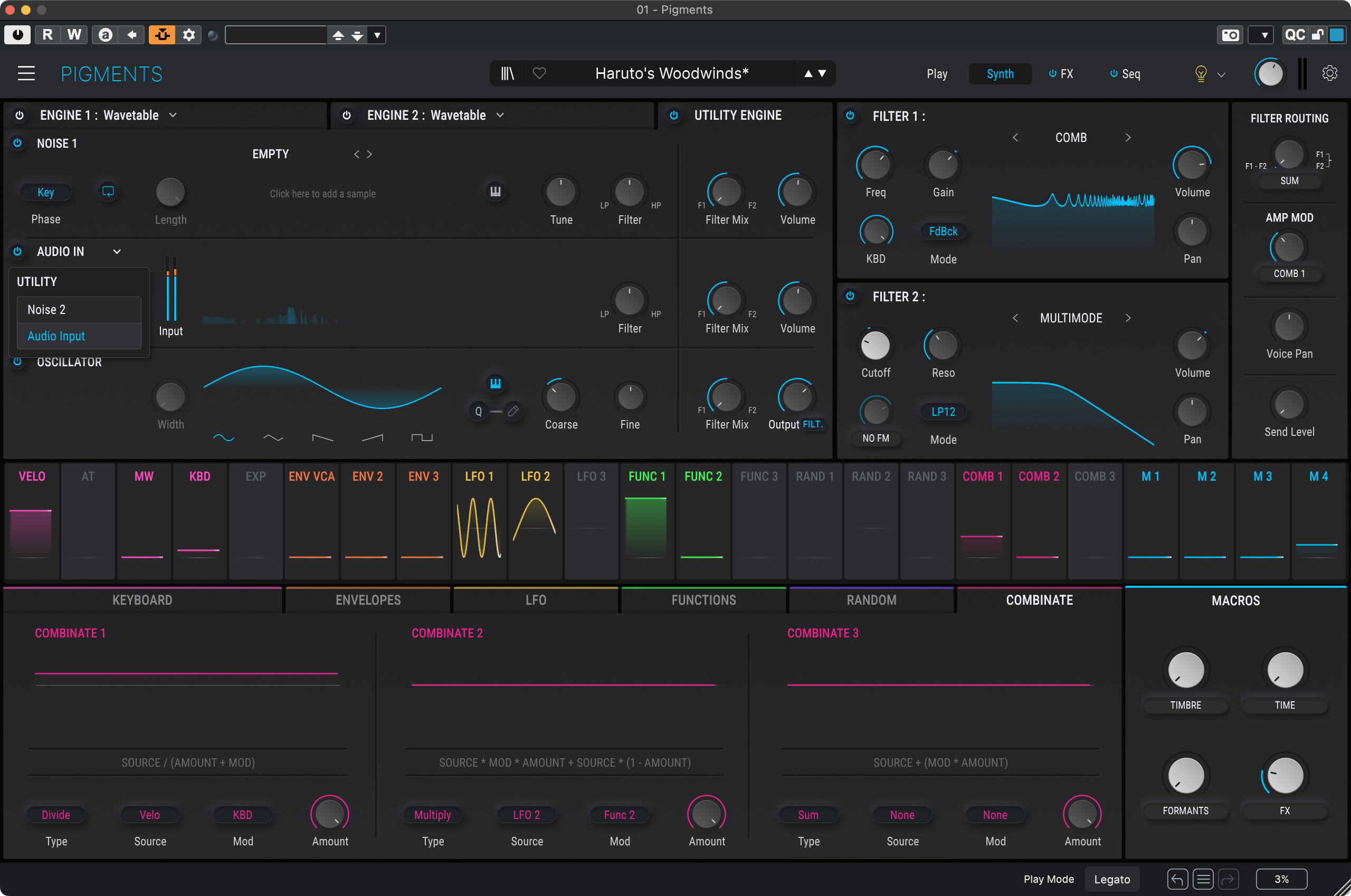
Task: Open Combinate 1 Type Divide dropdown
Action: [56, 815]
